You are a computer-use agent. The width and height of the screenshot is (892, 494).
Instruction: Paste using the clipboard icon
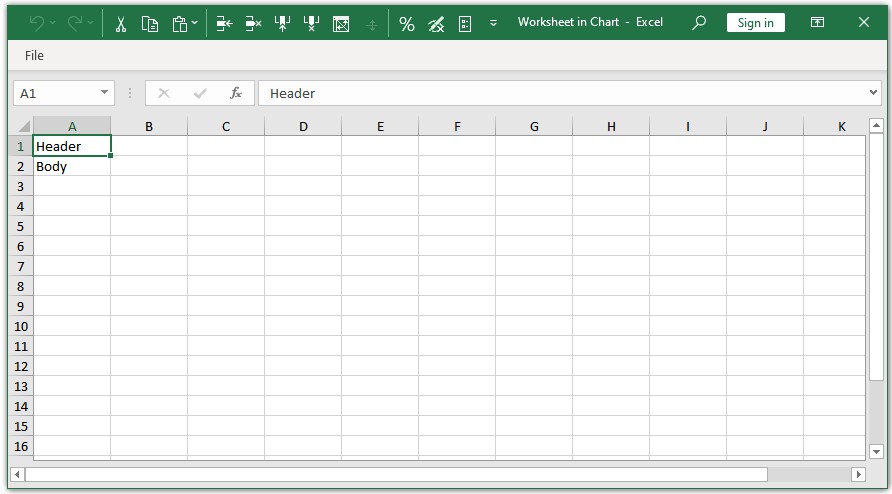click(180, 23)
